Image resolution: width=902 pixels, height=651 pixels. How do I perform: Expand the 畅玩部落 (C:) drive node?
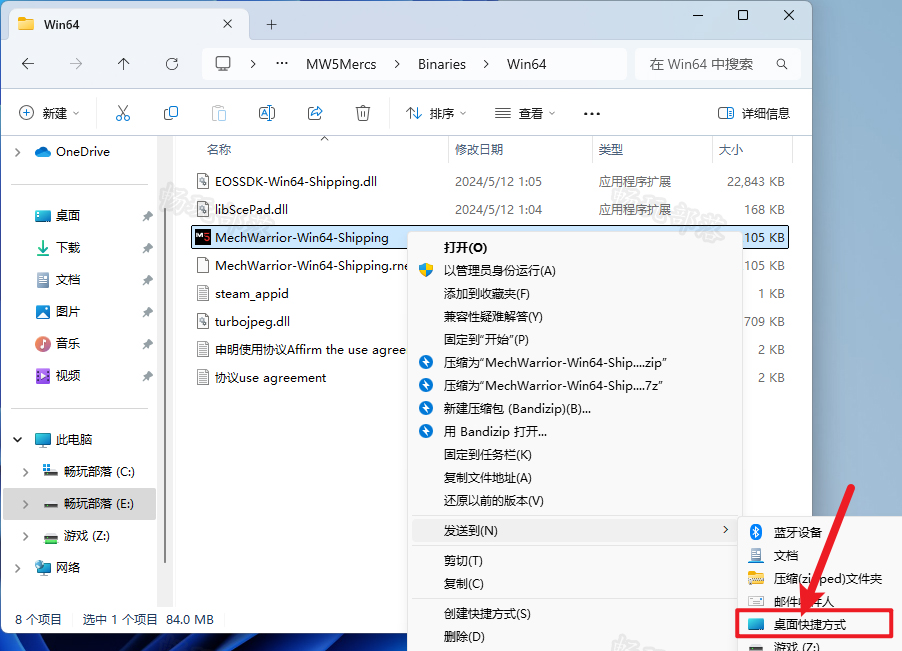(25, 472)
